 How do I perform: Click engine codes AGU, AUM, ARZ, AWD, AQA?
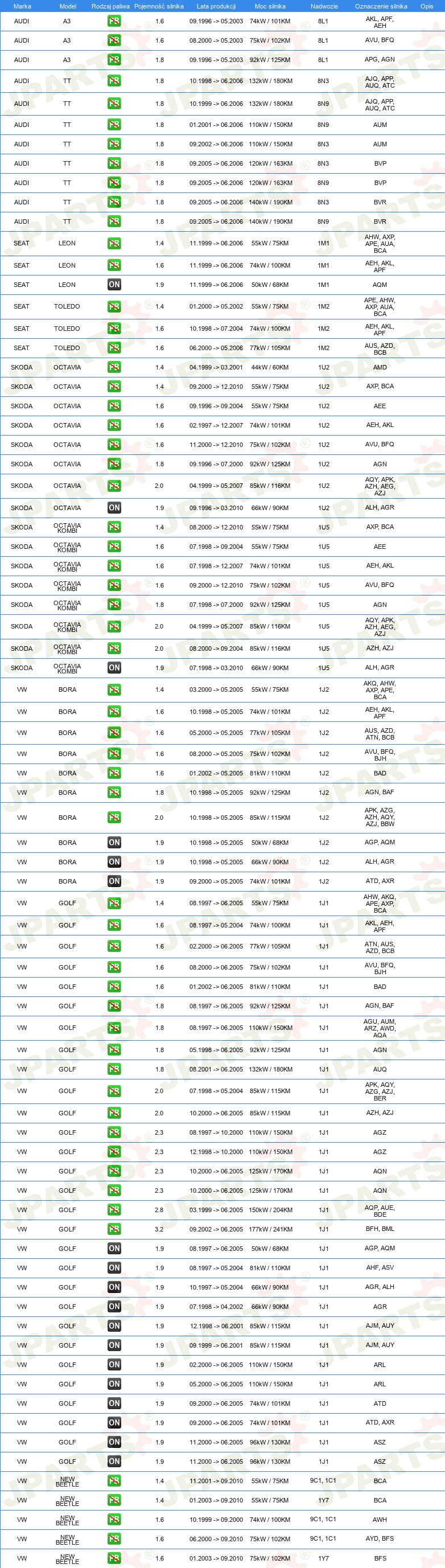point(380,1028)
